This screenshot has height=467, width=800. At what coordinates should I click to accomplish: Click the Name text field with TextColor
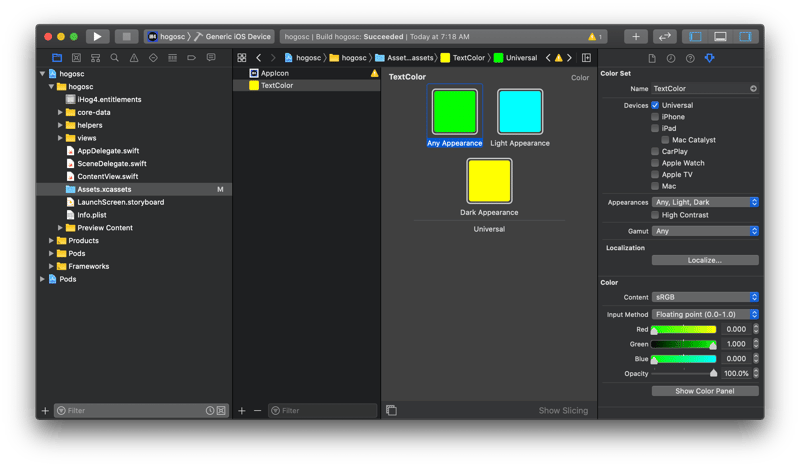click(x=699, y=89)
